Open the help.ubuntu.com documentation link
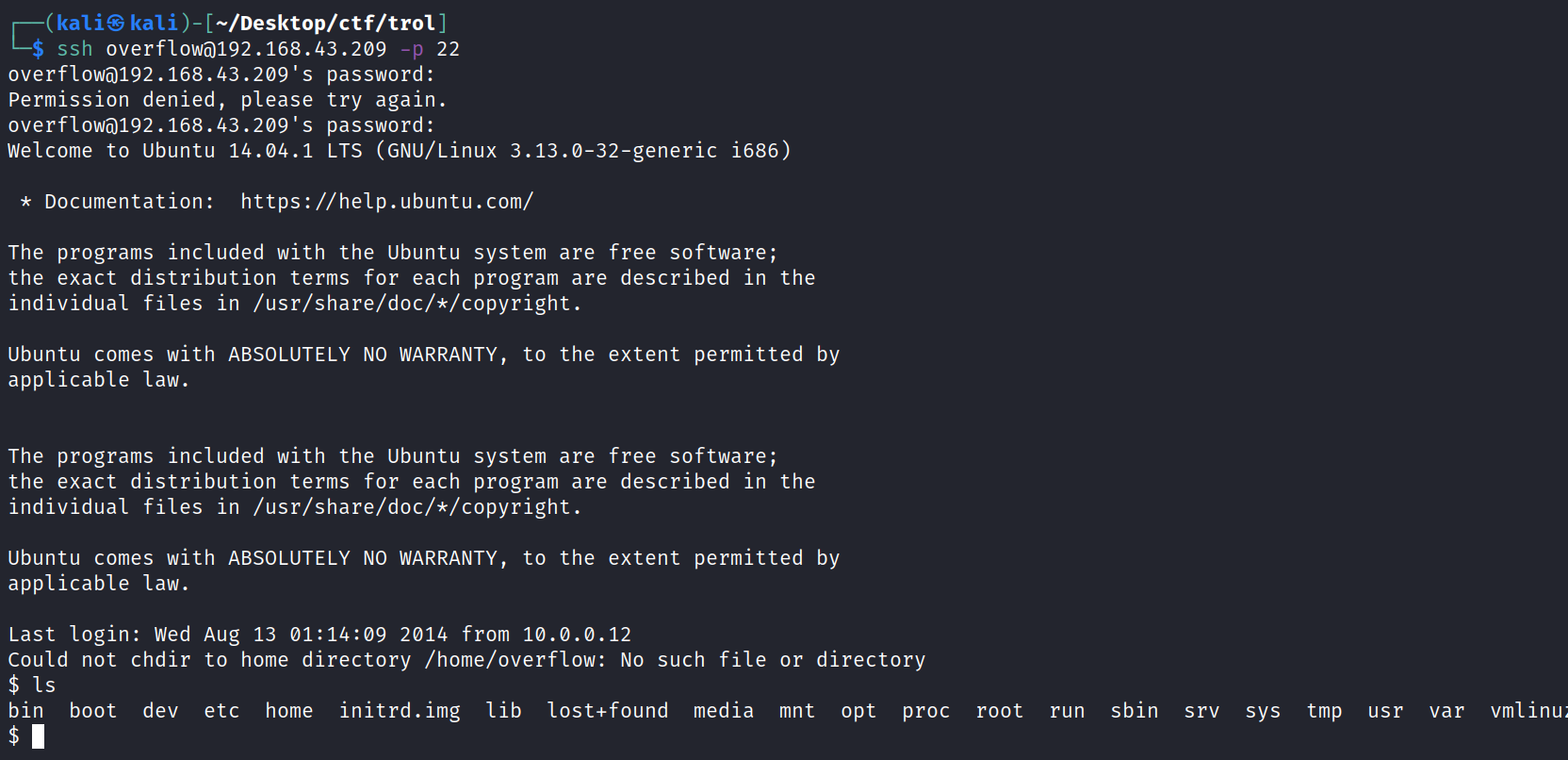 pos(386,202)
